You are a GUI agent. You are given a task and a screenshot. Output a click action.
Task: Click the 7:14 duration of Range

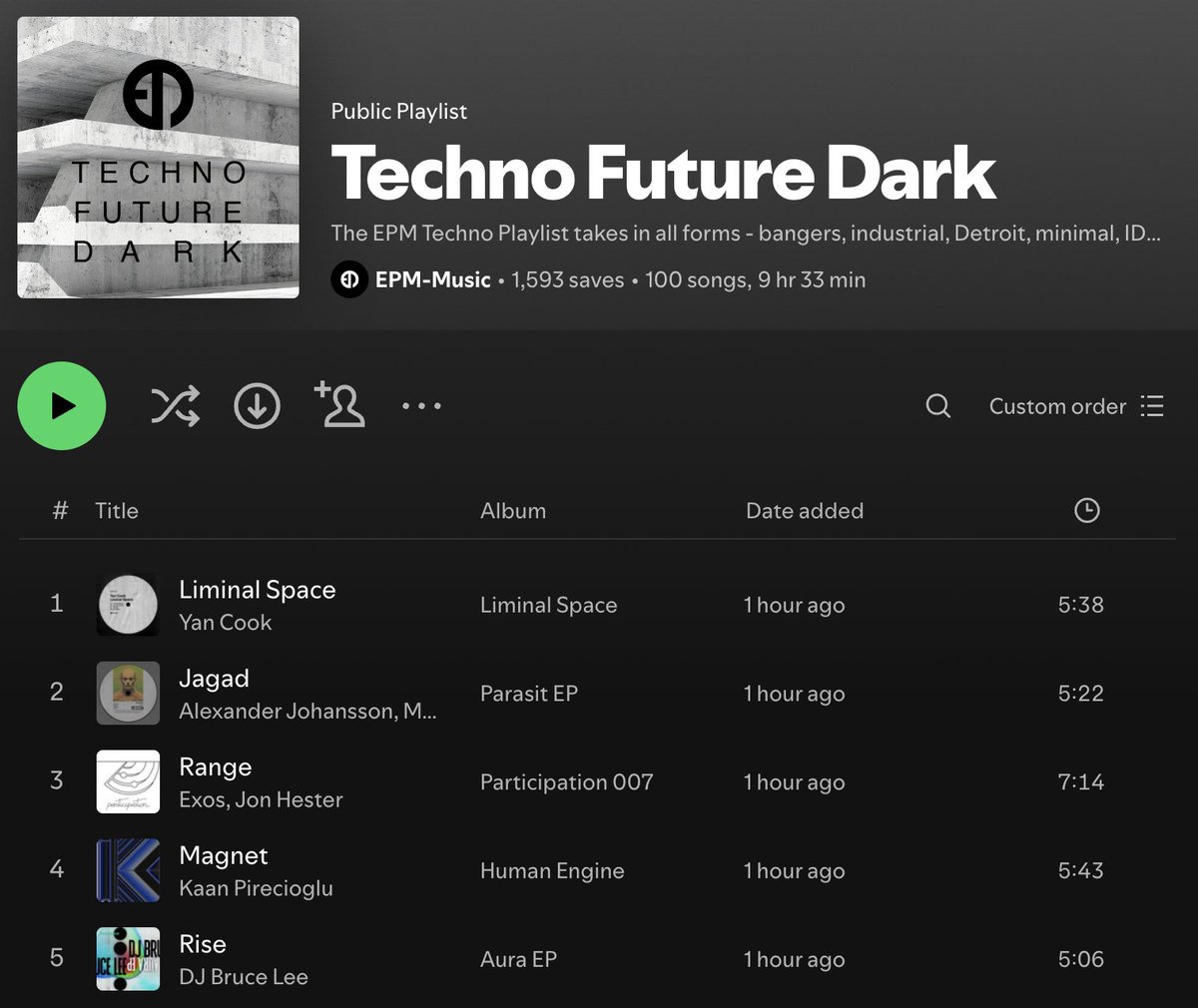click(x=1081, y=782)
